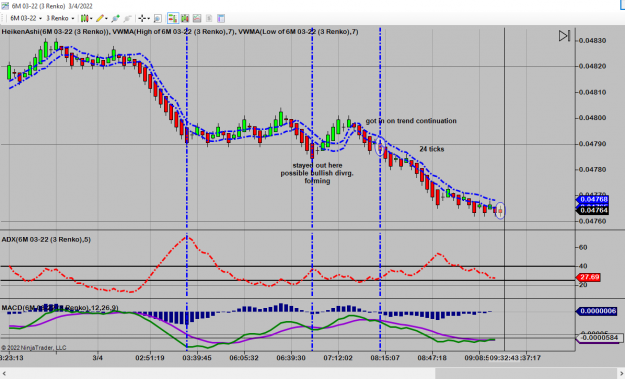625x379 pixels.
Task: Select the 'got in on trend continuation' annotation
Action: point(411,121)
